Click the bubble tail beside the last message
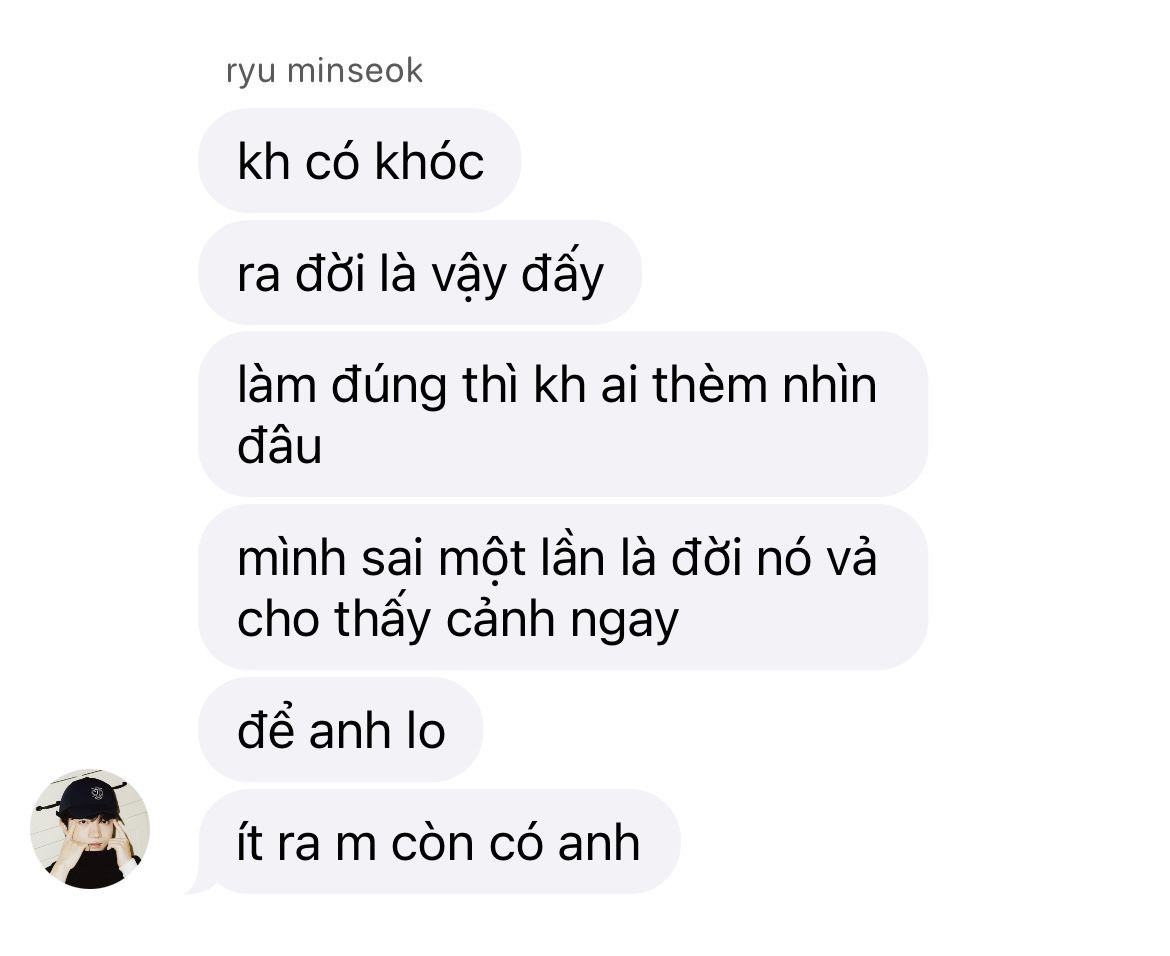1170x956 pixels. (x=200, y=885)
